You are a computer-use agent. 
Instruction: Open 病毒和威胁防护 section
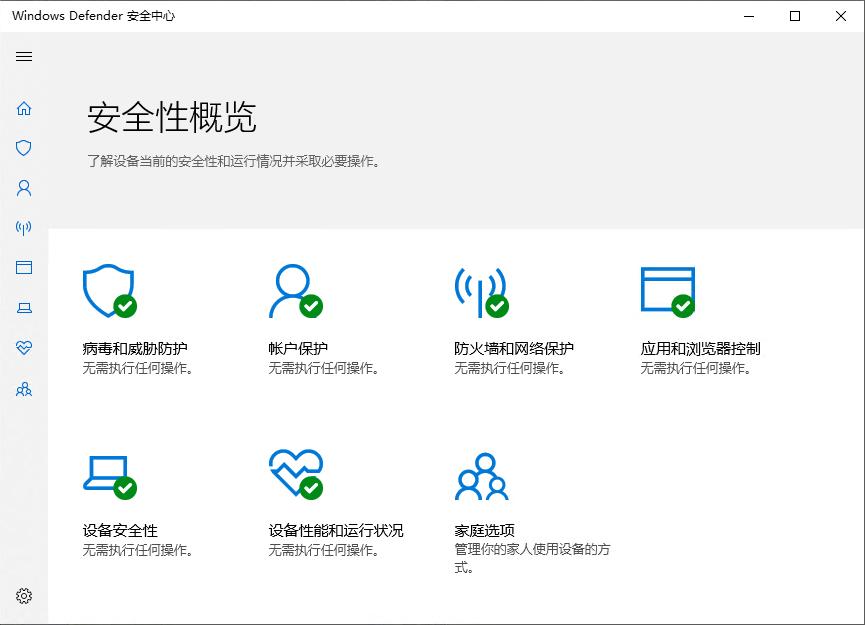pos(136,347)
